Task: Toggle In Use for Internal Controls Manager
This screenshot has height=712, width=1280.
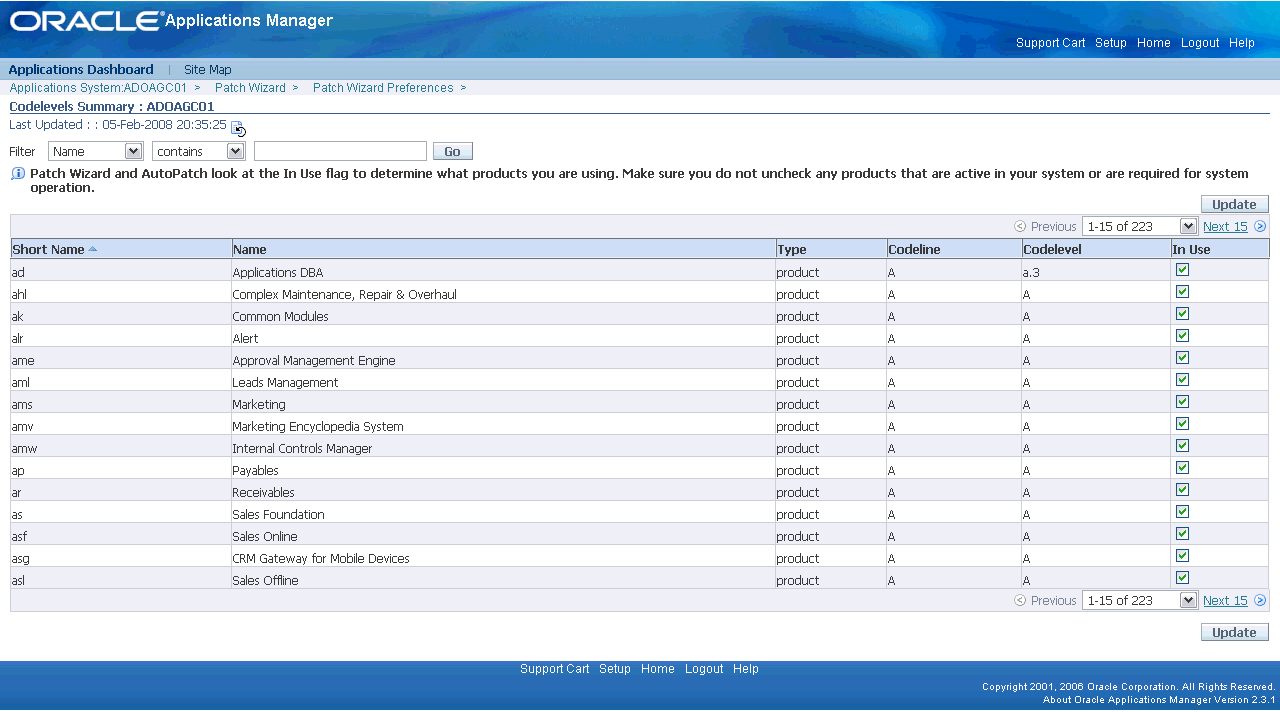Action: pyautogui.click(x=1182, y=446)
